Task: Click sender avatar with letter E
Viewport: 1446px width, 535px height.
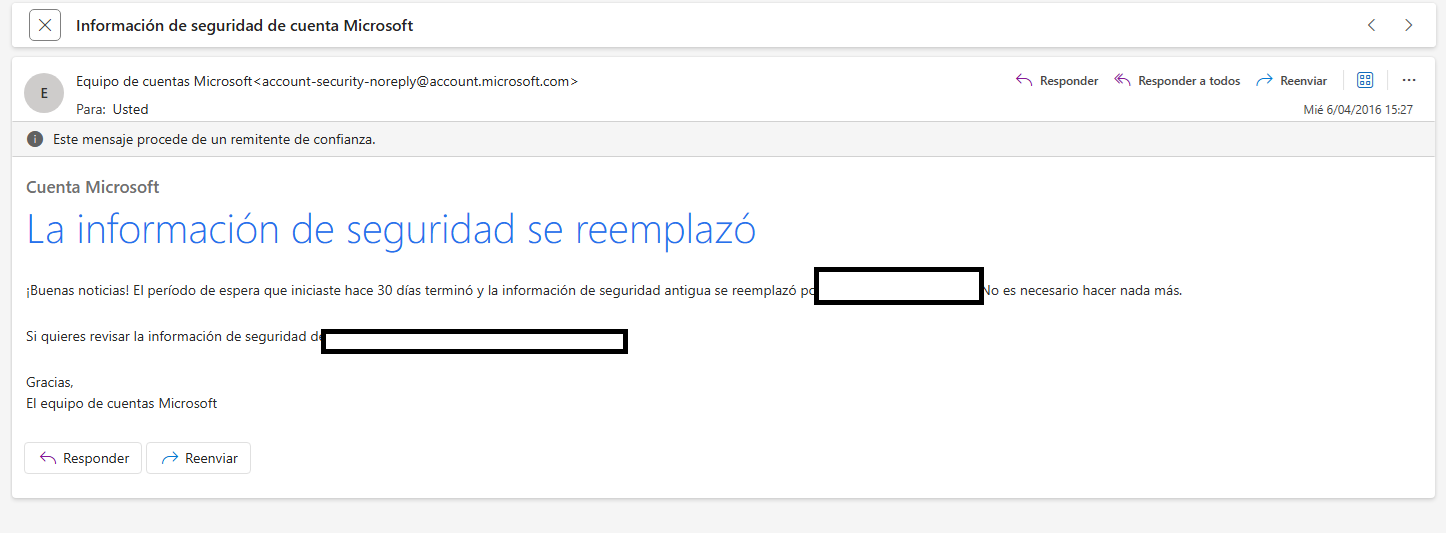Action: pyautogui.click(x=44, y=93)
